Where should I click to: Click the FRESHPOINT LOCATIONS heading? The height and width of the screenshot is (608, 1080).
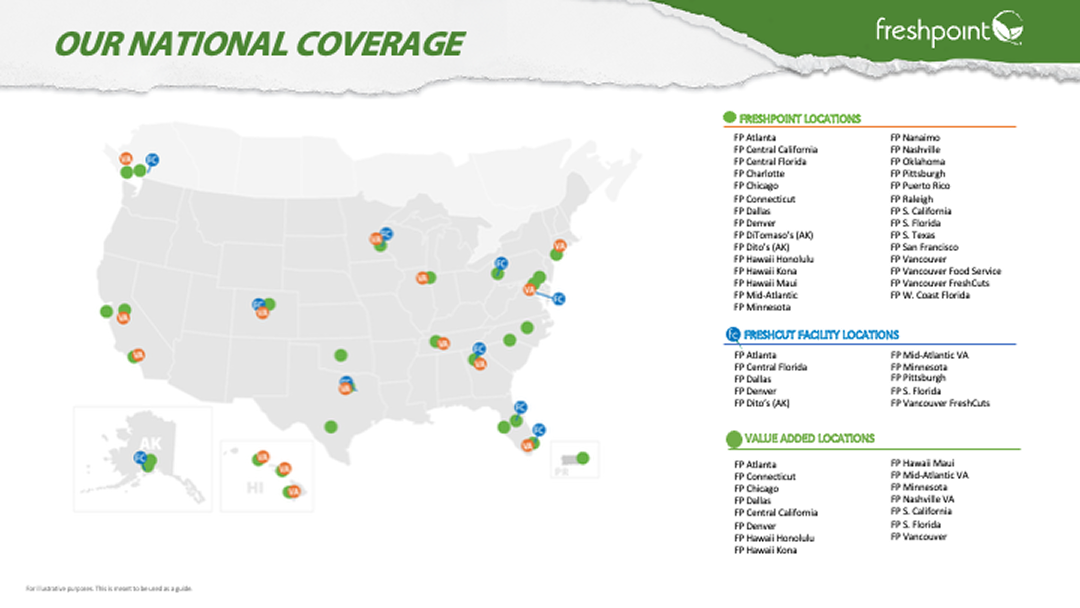800,118
